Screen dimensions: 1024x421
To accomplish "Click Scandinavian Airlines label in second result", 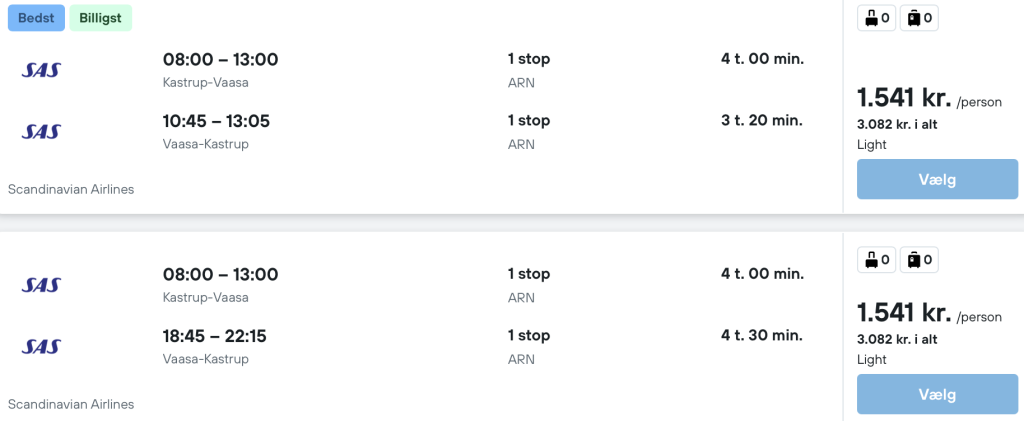I will (71, 404).
